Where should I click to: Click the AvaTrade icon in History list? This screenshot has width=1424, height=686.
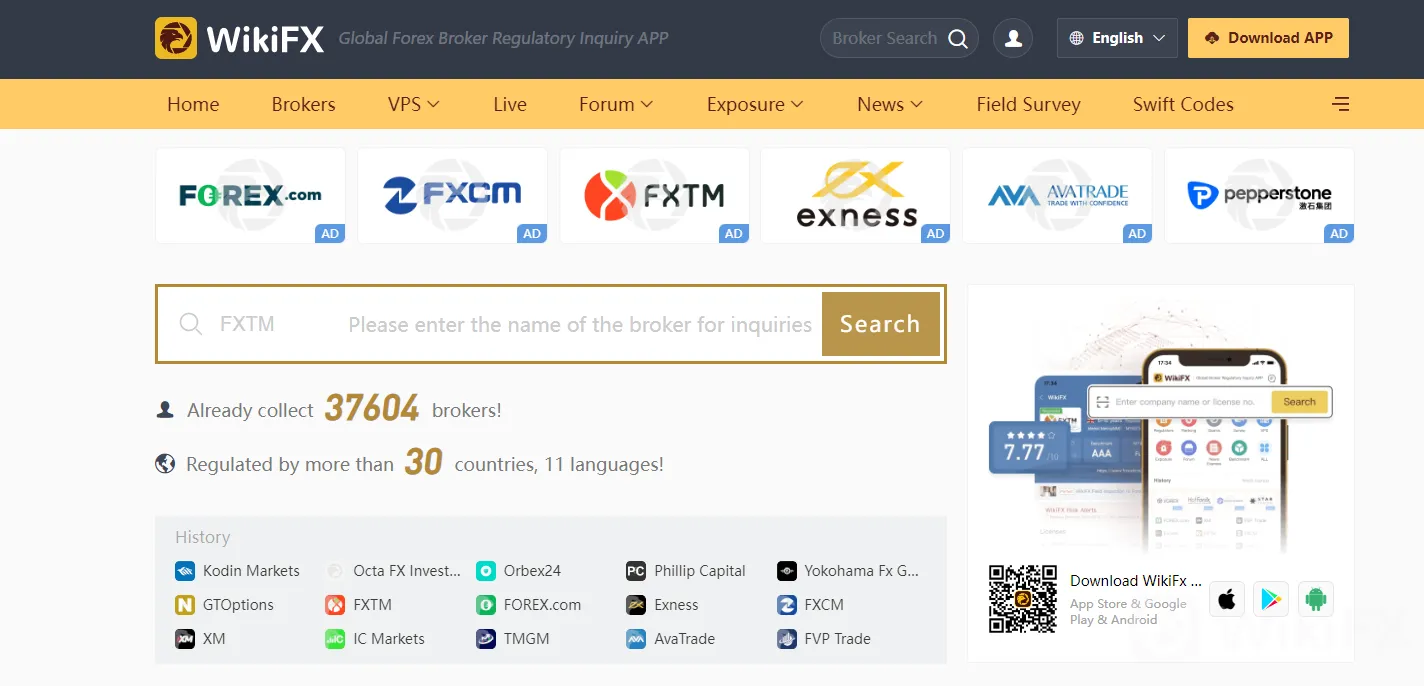636,639
